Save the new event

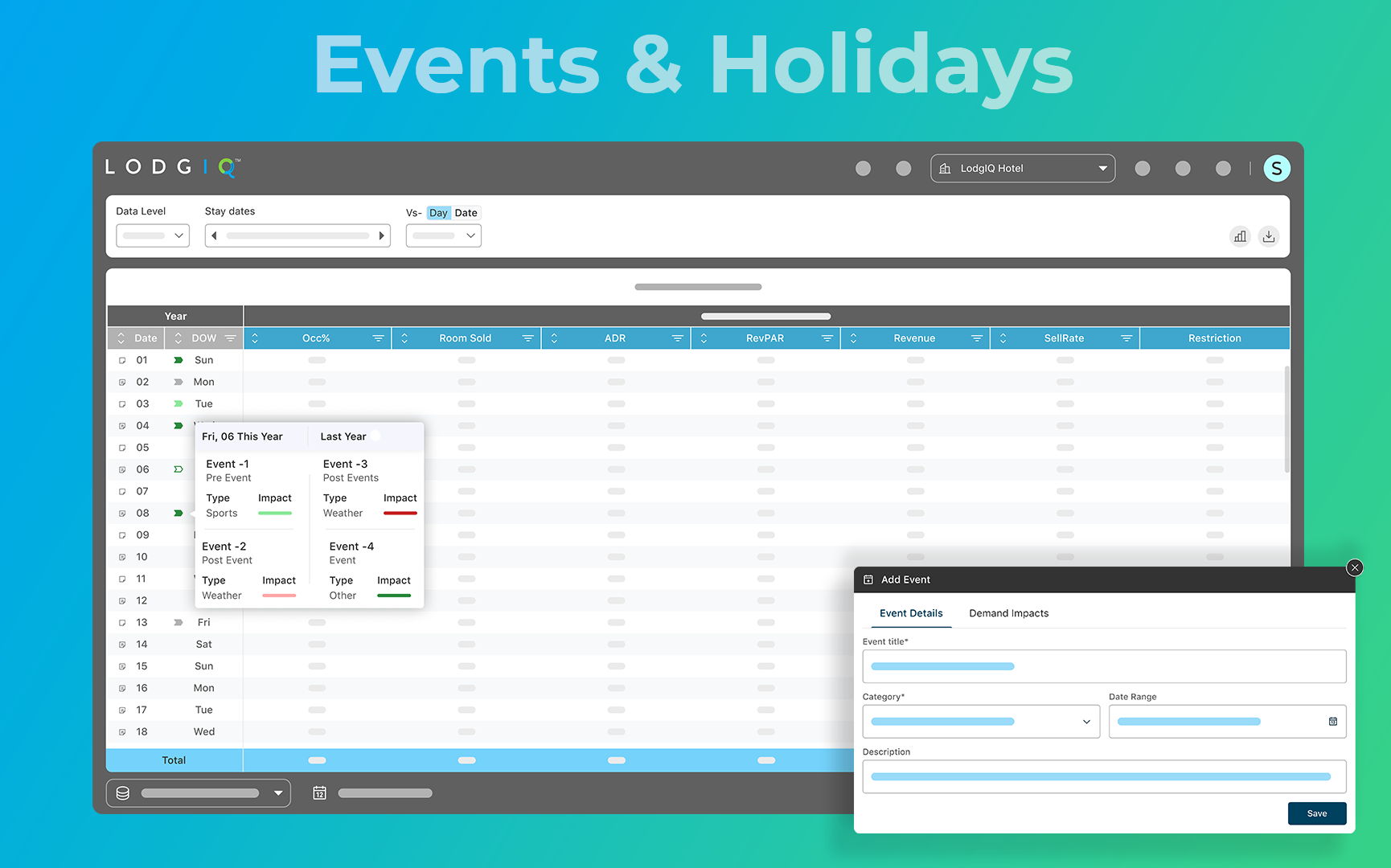click(x=1317, y=813)
